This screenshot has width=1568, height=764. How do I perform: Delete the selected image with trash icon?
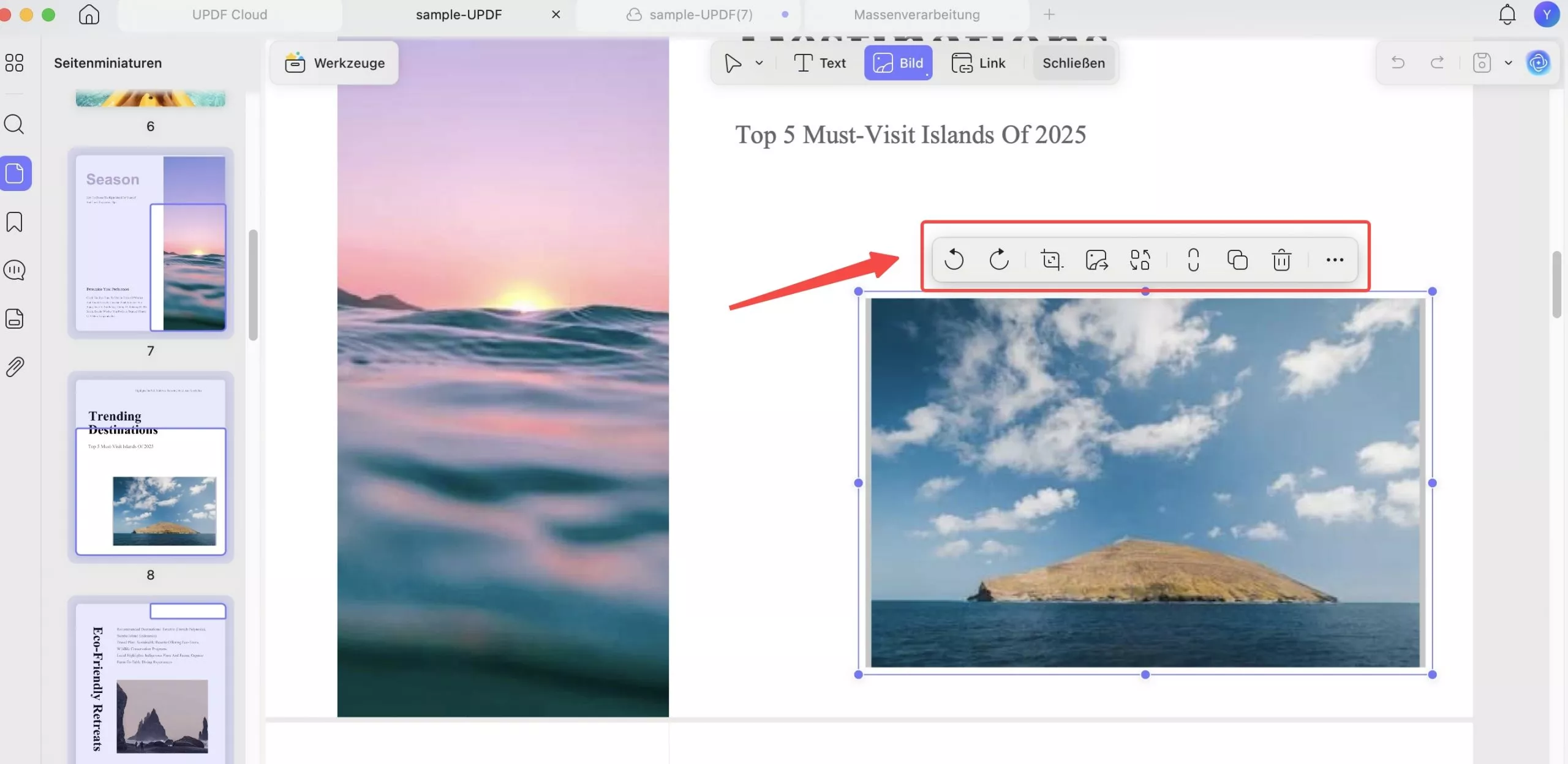click(x=1281, y=260)
